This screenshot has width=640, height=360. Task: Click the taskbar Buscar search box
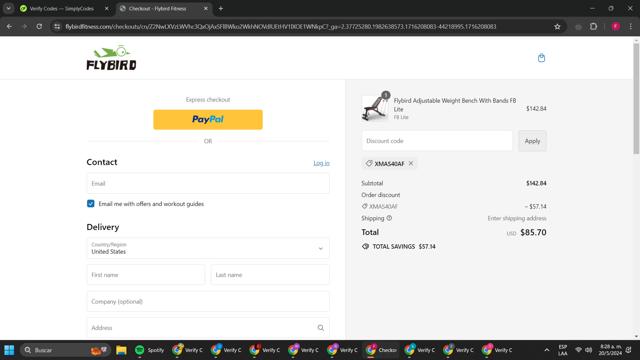(x=65, y=350)
